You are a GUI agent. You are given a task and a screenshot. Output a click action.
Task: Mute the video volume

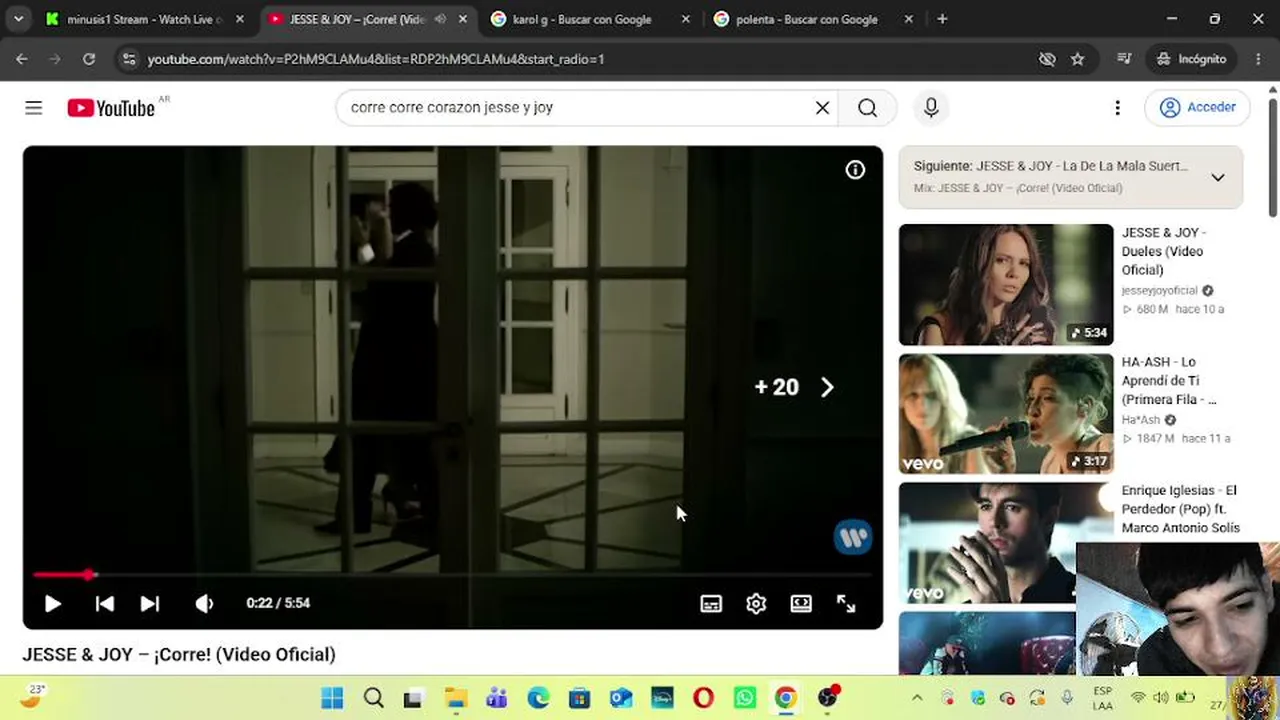point(204,603)
